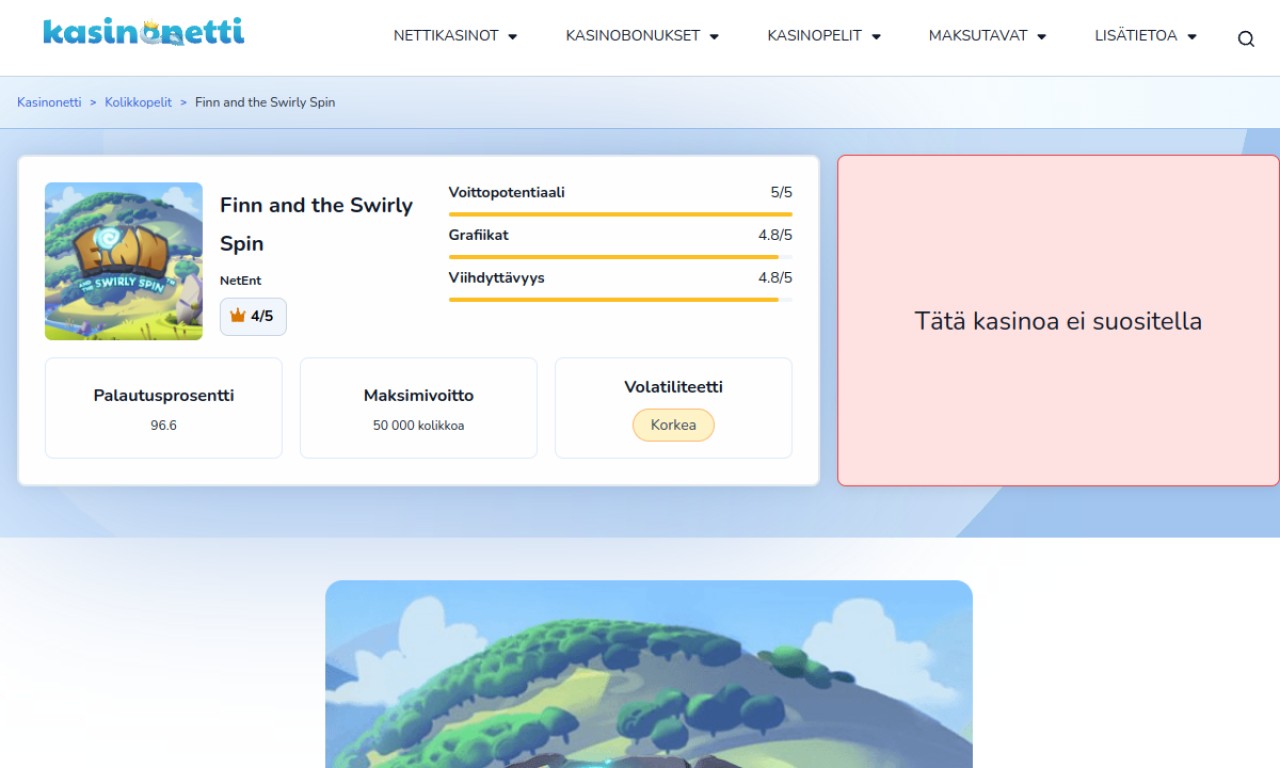Expand the Kasinobonukset dropdown arrow
Viewport: 1280px width, 768px height.
click(x=714, y=37)
